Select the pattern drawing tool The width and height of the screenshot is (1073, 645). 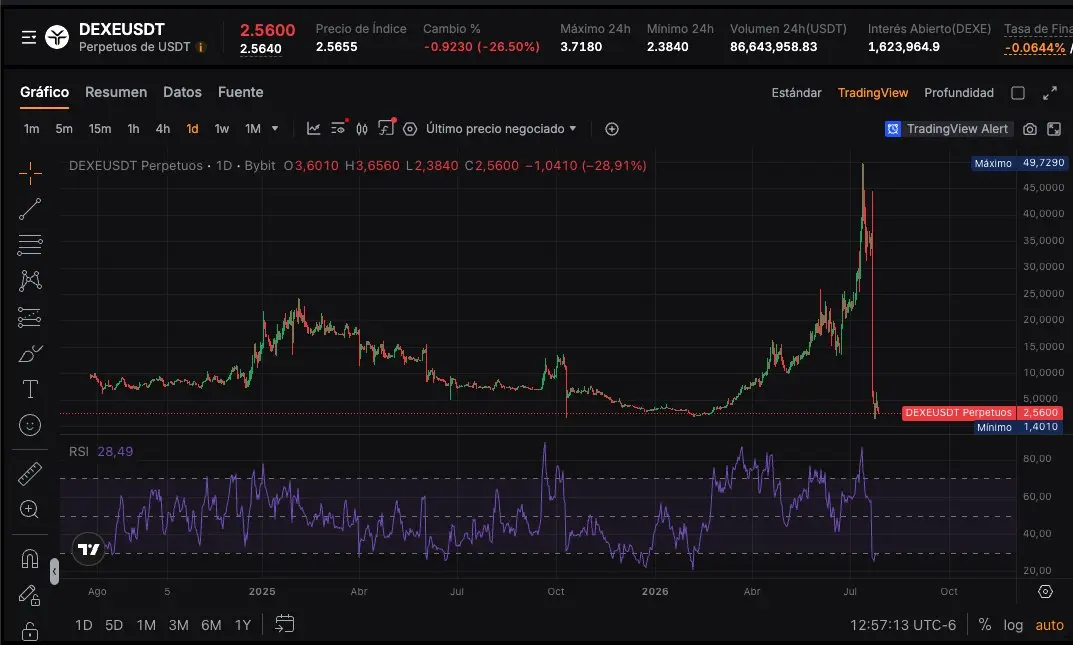click(30, 280)
